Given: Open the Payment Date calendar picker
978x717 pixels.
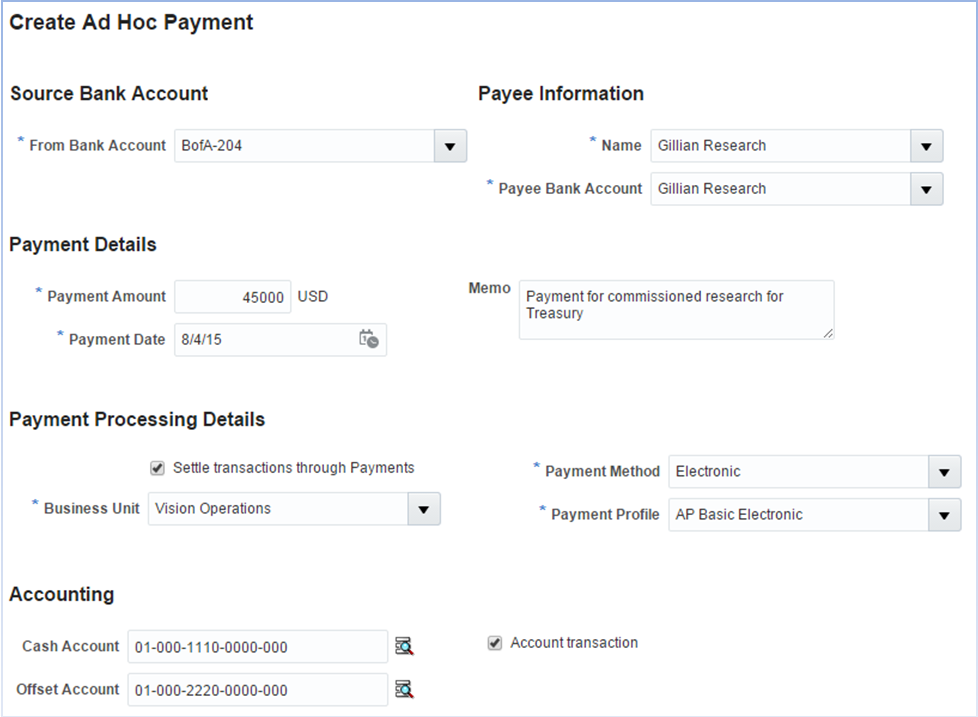Looking at the screenshot, I should (x=368, y=339).
